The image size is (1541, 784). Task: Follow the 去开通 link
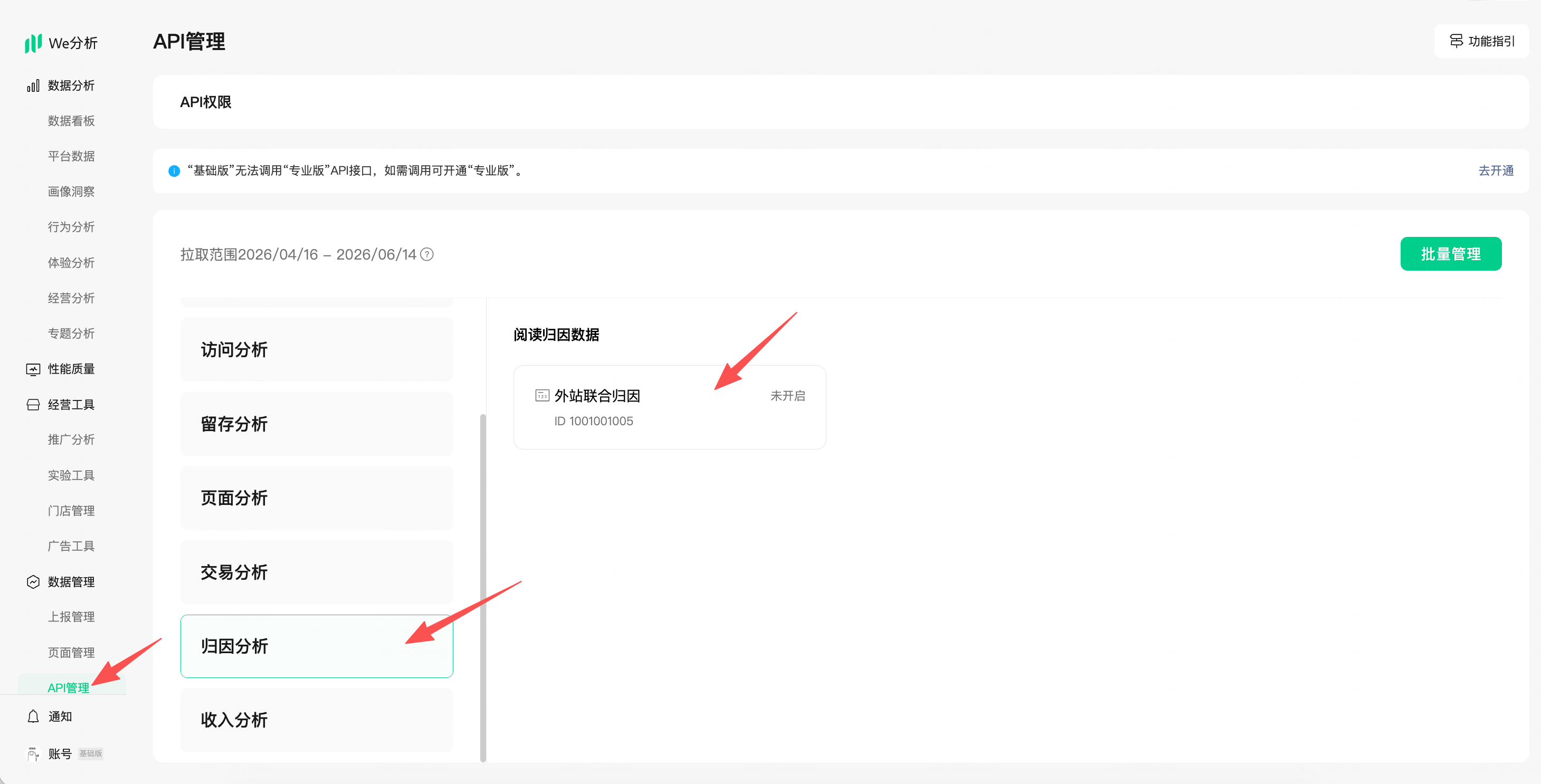tap(1496, 170)
